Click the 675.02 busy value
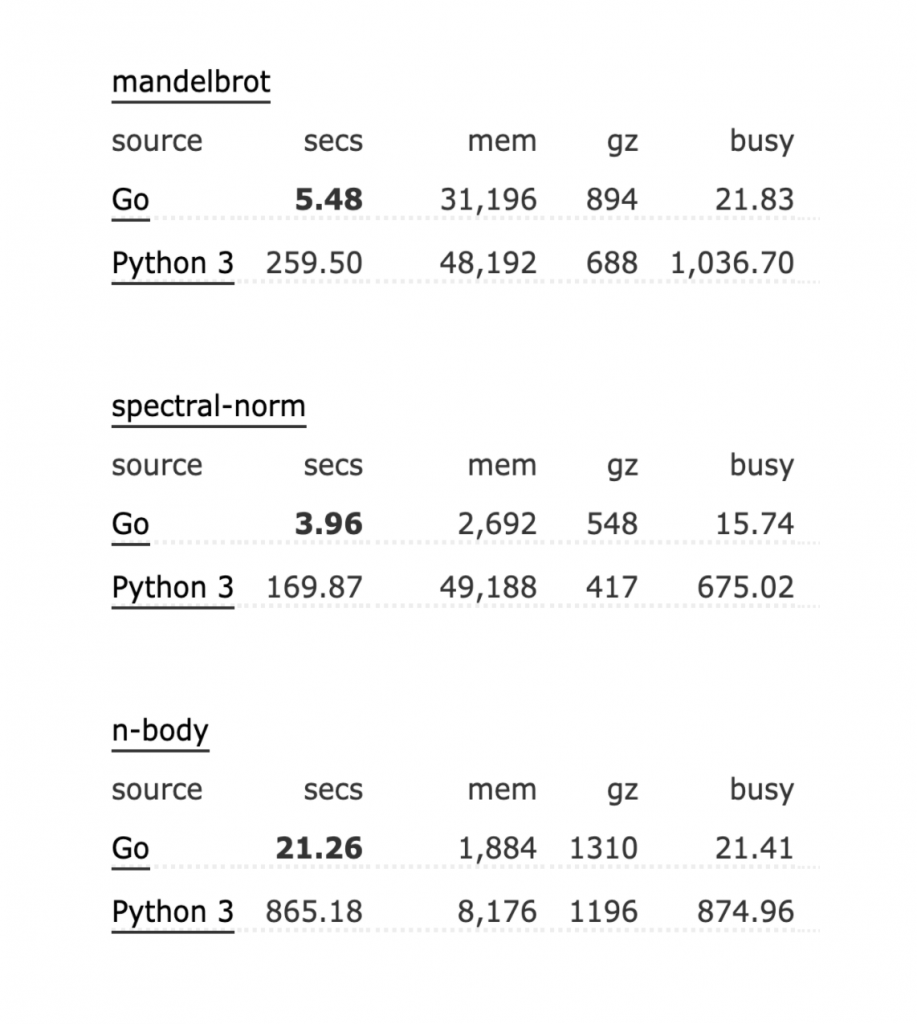Viewport: 917px width, 1024px height. (x=745, y=588)
